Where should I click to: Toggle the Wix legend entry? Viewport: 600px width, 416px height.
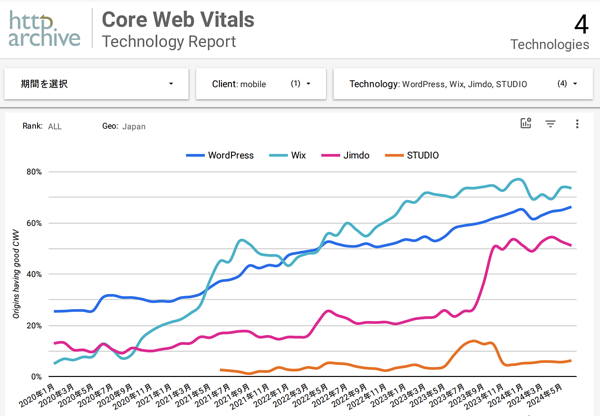tap(287, 155)
